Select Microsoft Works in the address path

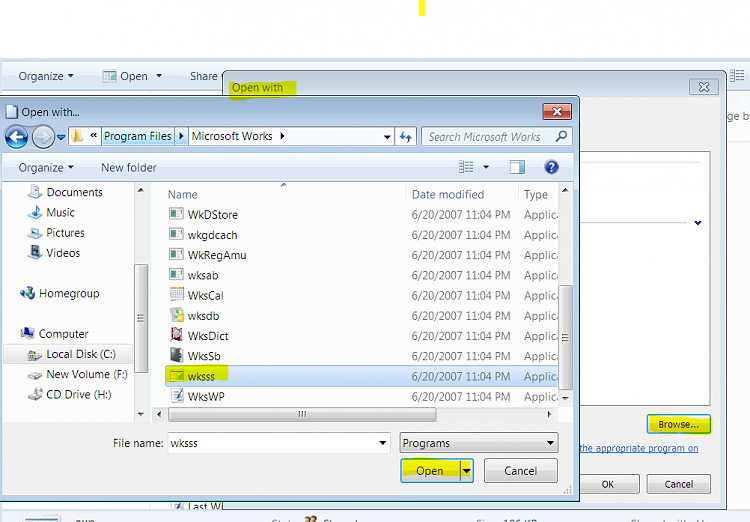coord(232,136)
